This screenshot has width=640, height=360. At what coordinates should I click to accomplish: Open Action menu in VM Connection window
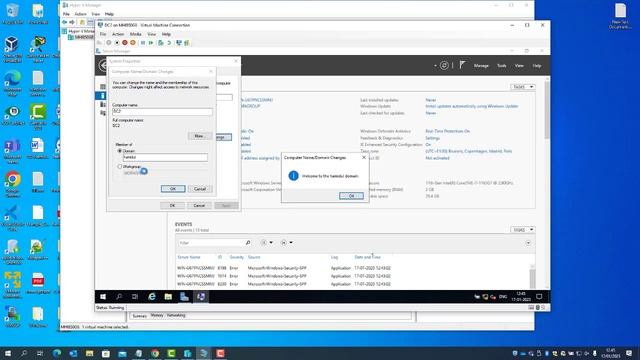[118, 34]
